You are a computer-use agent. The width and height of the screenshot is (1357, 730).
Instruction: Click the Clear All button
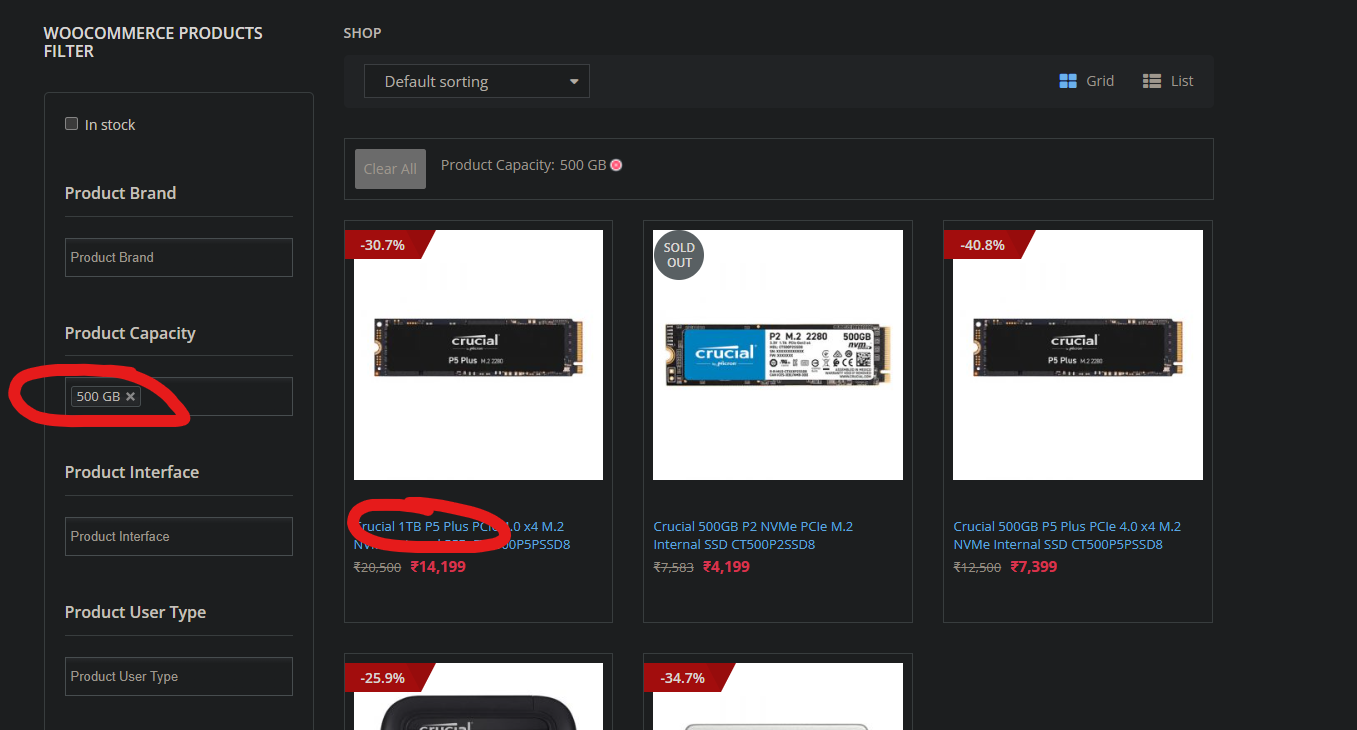[390, 169]
